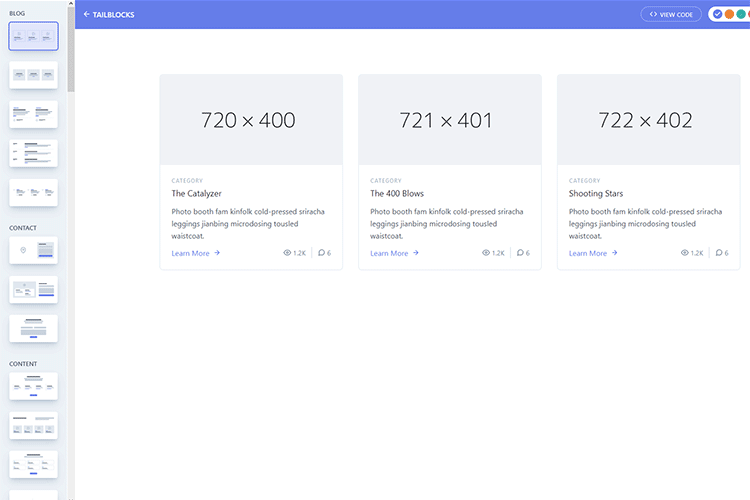Viewport: 750px width, 500px height.
Task: Click the views eye icon on The Catalyzer
Action: pos(288,253)
